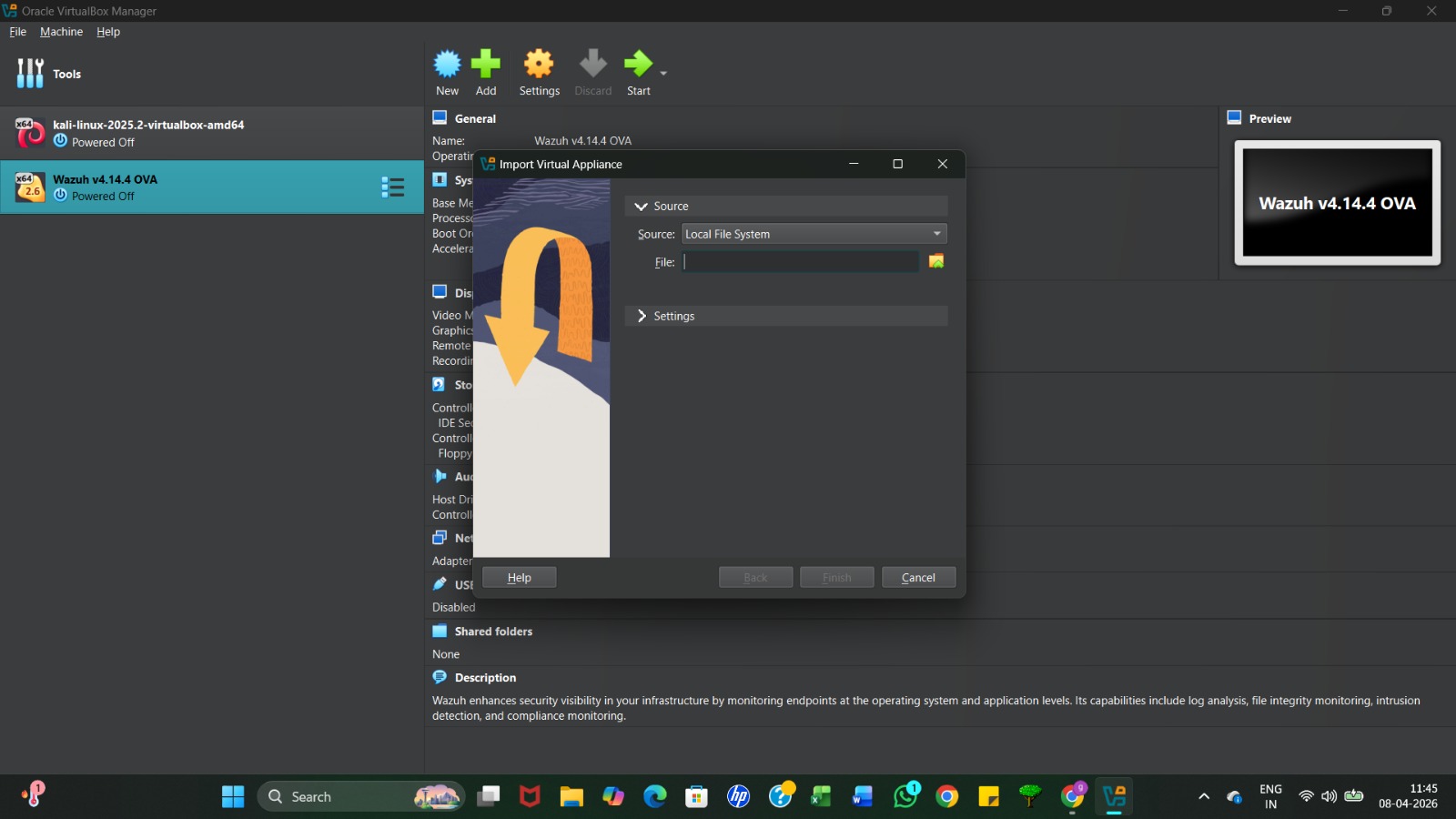This screenshot has width=1456, height=819.
Task: Click the Preview heading
Action: [x=1269, y=119]
